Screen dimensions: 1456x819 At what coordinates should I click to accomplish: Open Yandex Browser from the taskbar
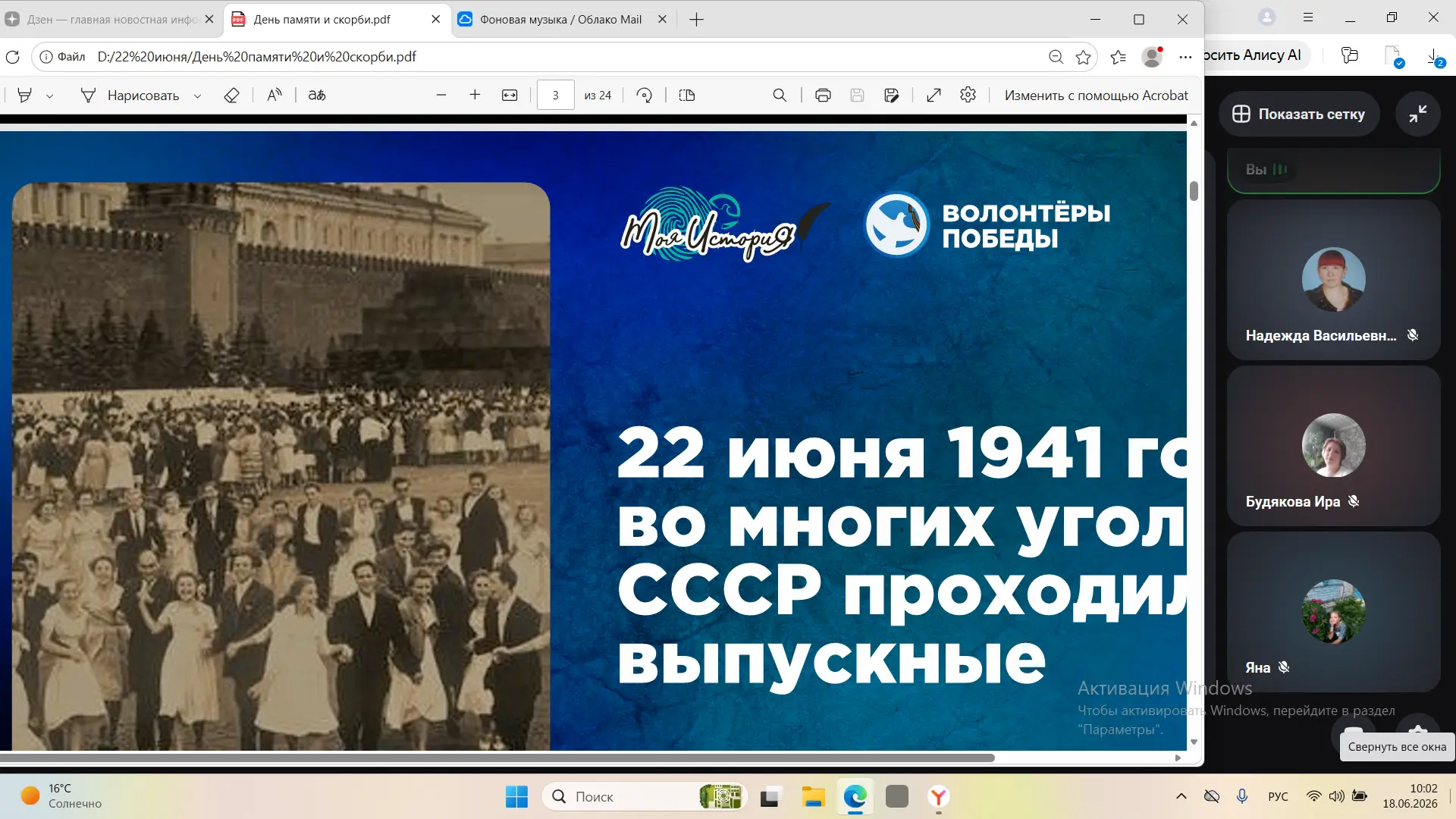(939, 797)
